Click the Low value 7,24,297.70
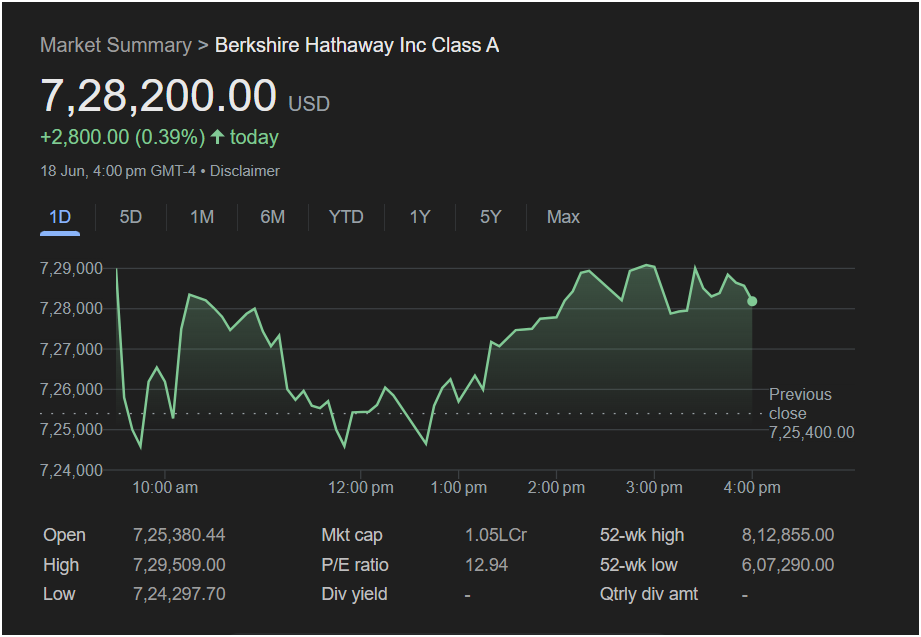 click(179, 594)
